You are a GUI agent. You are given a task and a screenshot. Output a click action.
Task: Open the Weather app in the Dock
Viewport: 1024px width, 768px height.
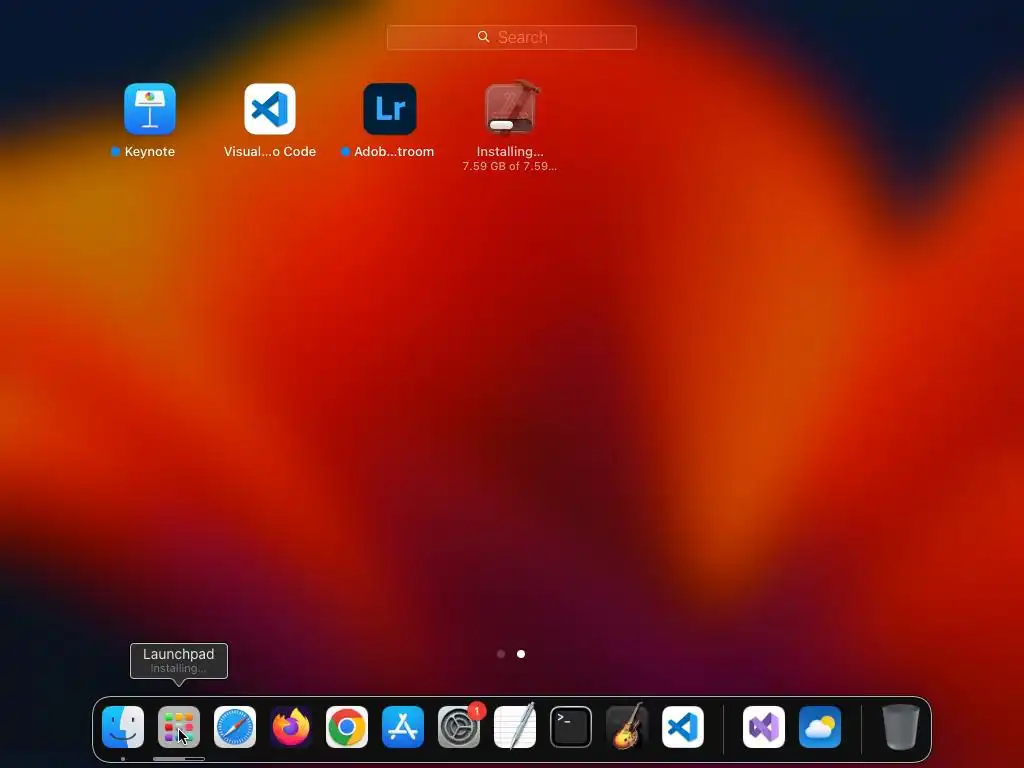coord(820,727)
